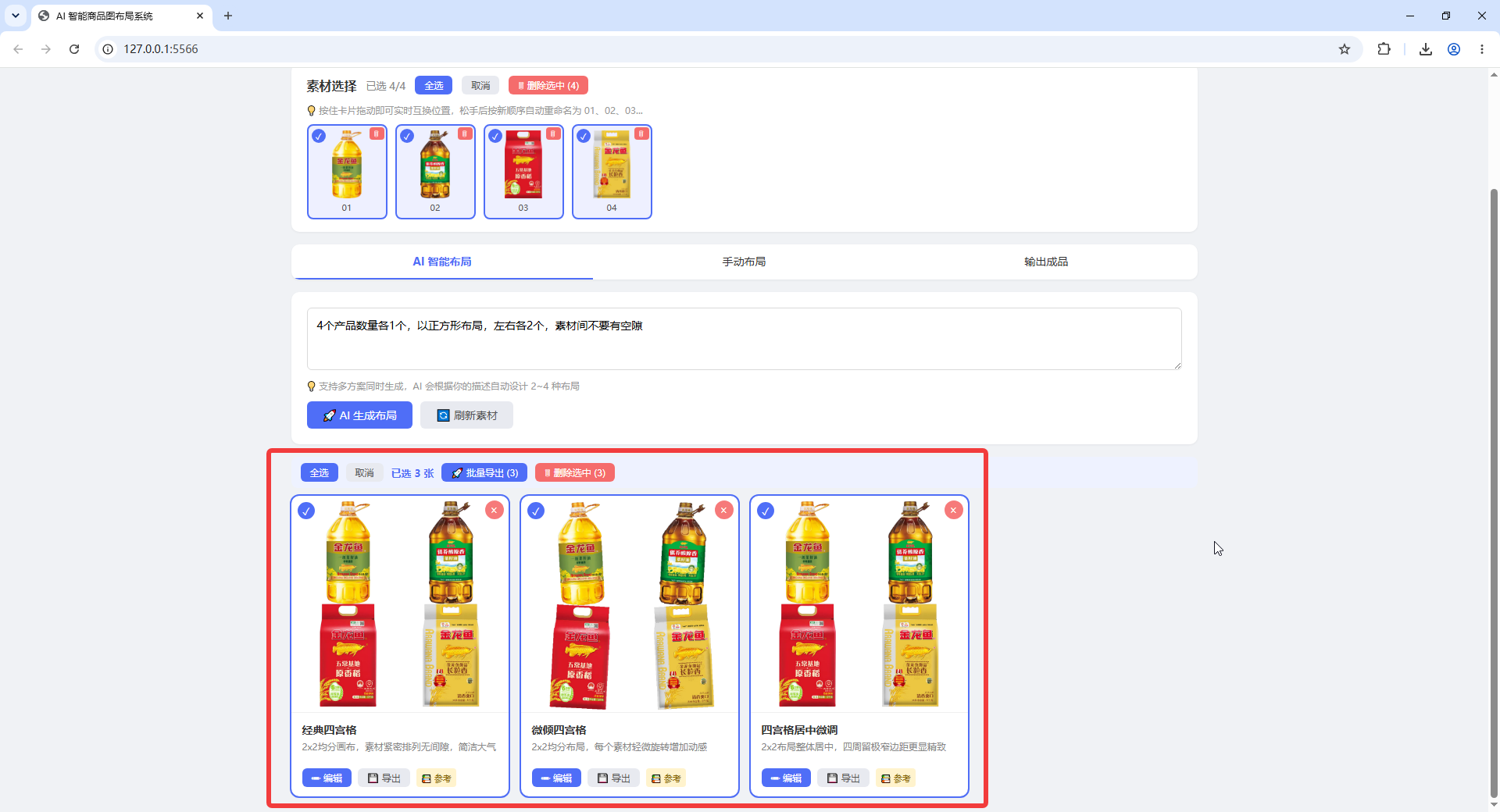Click 取消 above the layout results

tap(364, 472)
